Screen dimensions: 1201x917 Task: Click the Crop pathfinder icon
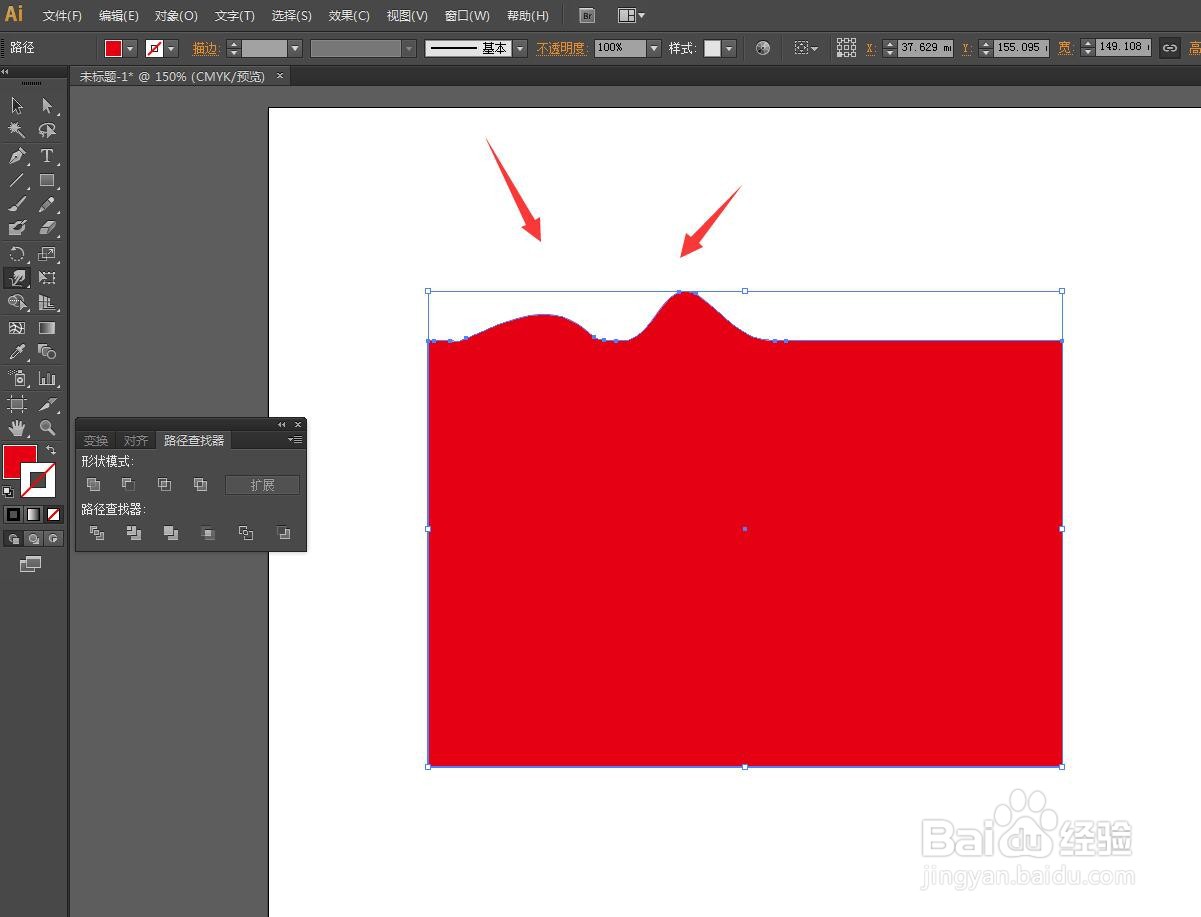(x=208, y=533)
